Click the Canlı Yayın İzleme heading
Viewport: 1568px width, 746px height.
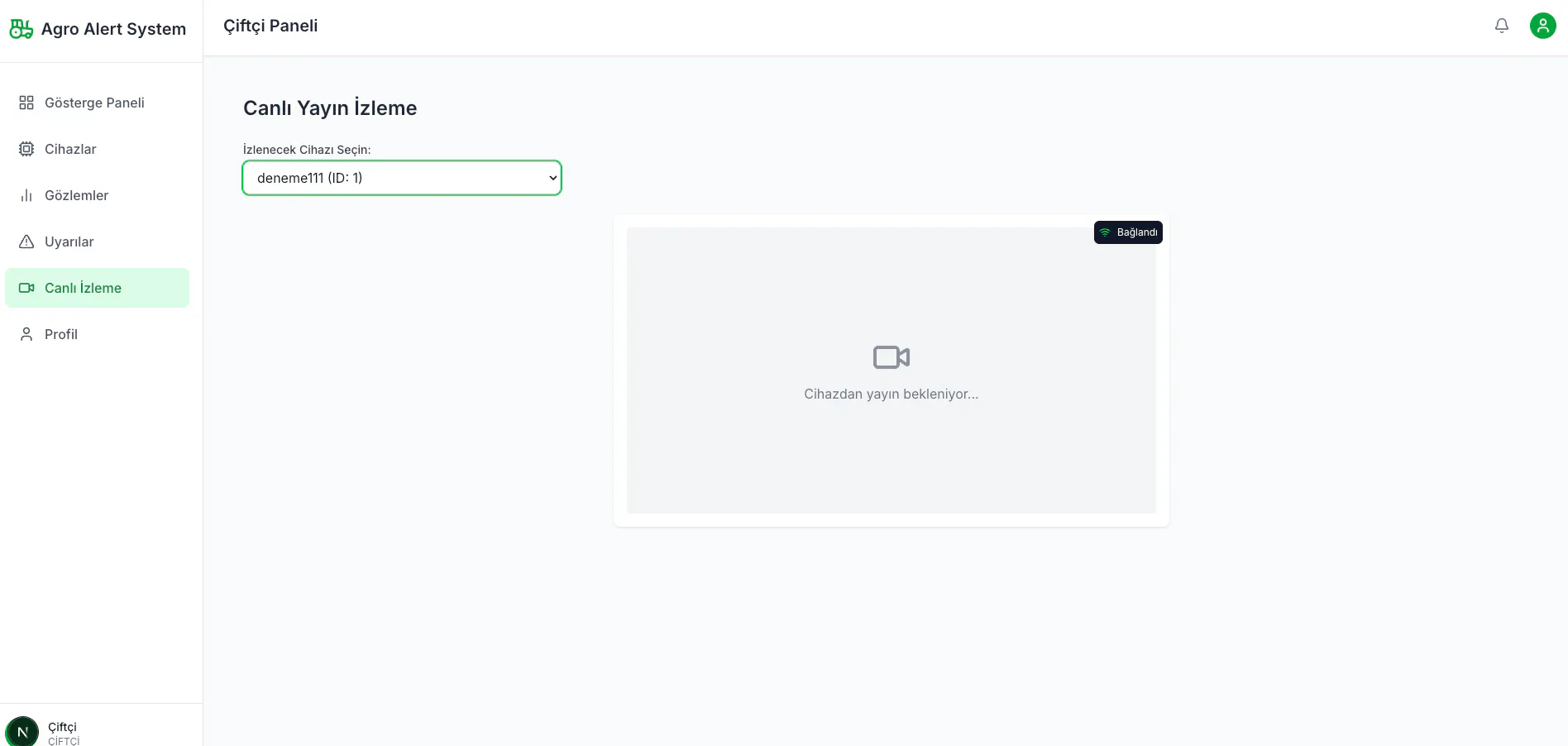click(x=330, y=108)
